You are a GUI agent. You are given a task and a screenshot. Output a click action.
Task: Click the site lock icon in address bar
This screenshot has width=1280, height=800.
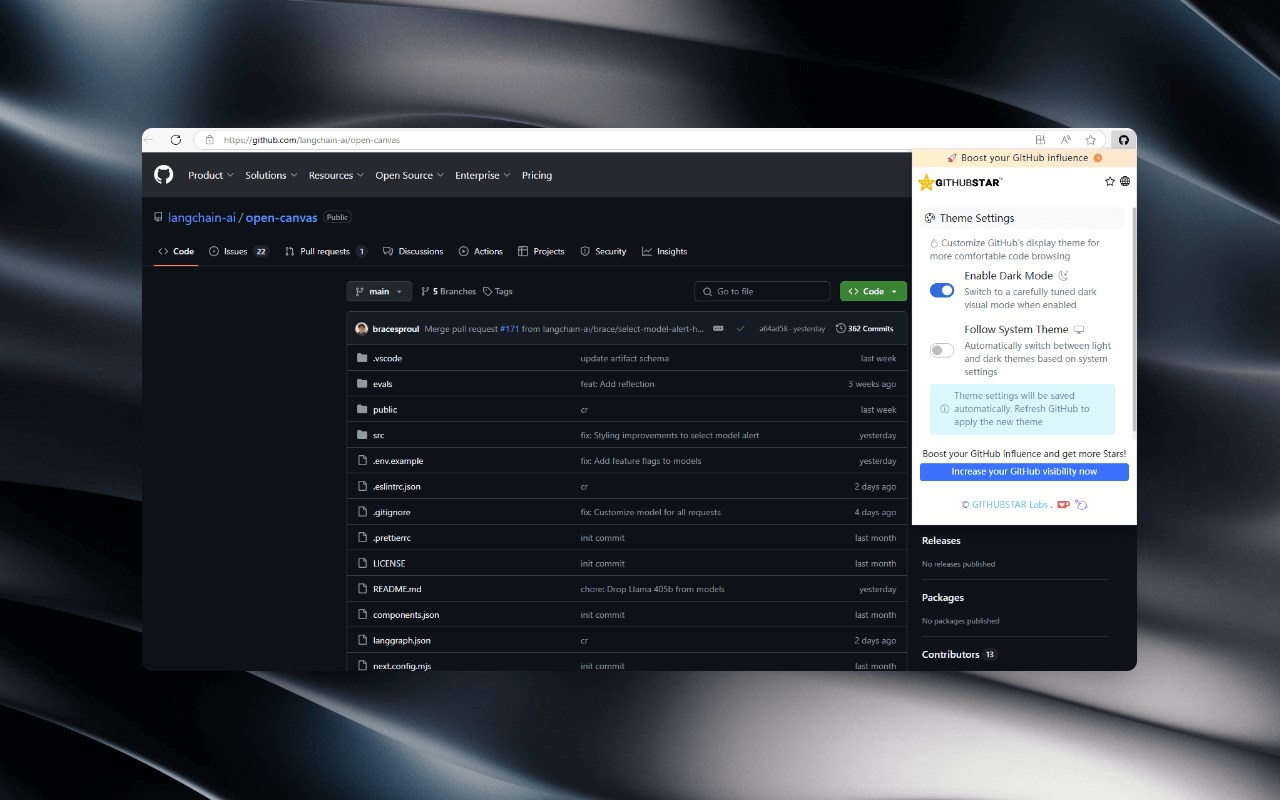tap(209, 140)
